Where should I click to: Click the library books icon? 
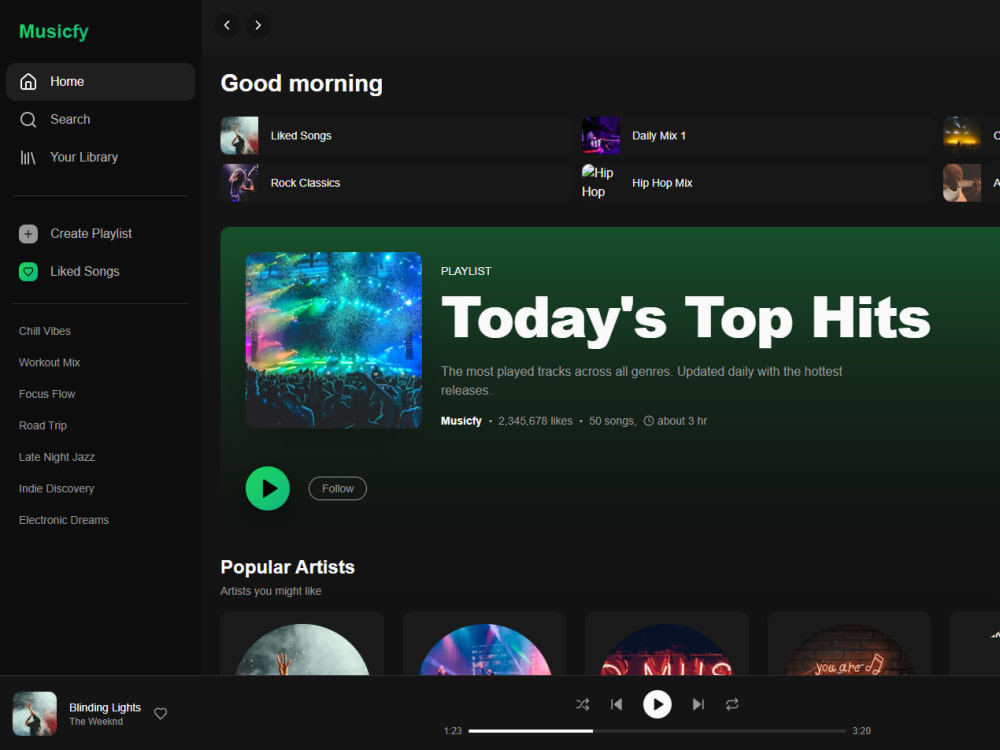tap(28, 157)
